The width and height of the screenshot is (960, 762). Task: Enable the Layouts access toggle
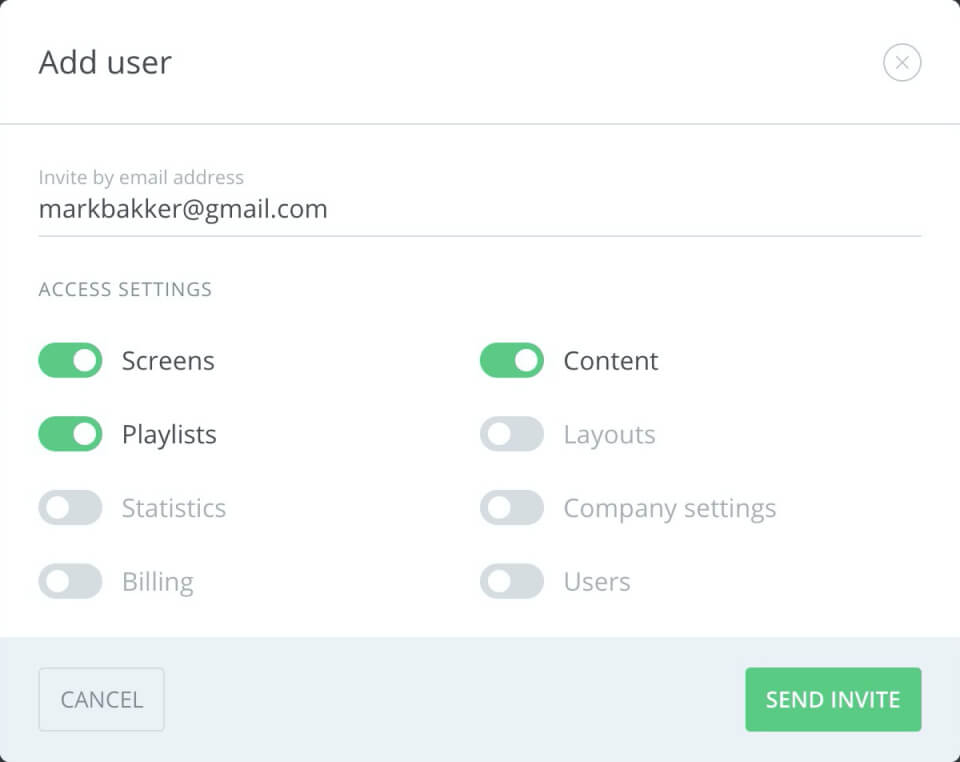(512, 434)
